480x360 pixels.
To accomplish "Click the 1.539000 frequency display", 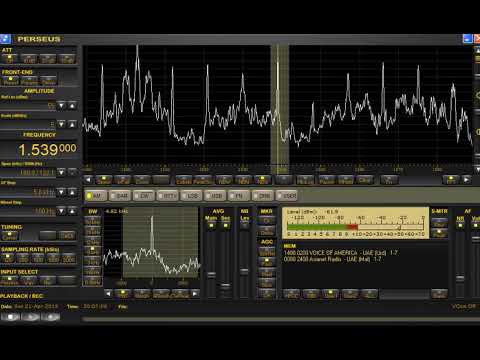I will 47,150.
